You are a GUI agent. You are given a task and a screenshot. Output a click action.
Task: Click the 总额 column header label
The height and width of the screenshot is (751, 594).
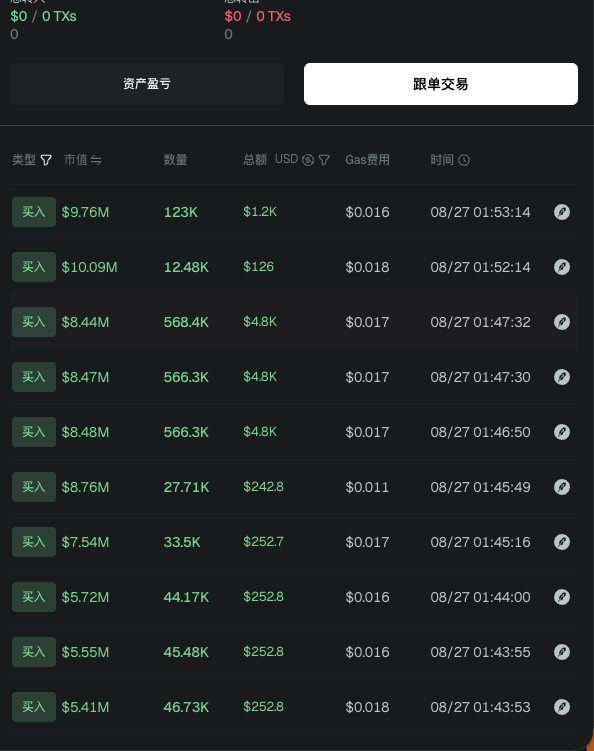point(255,160)
